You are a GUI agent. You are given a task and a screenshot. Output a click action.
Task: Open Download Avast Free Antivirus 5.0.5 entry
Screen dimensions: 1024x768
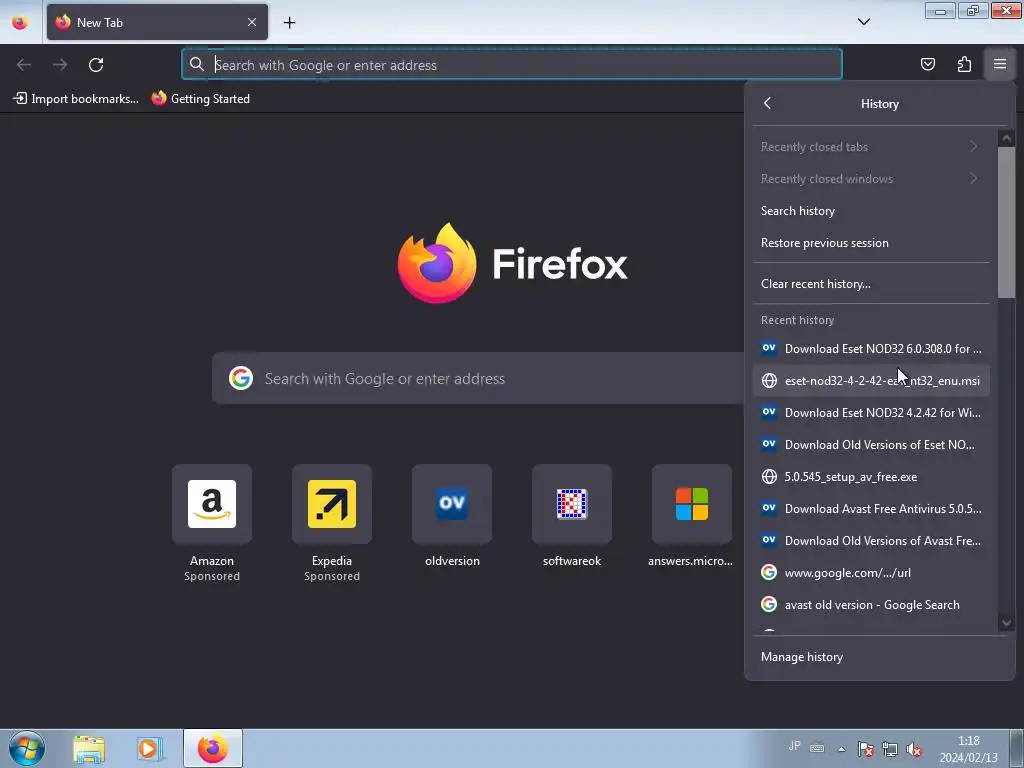(x=871, y=509)
